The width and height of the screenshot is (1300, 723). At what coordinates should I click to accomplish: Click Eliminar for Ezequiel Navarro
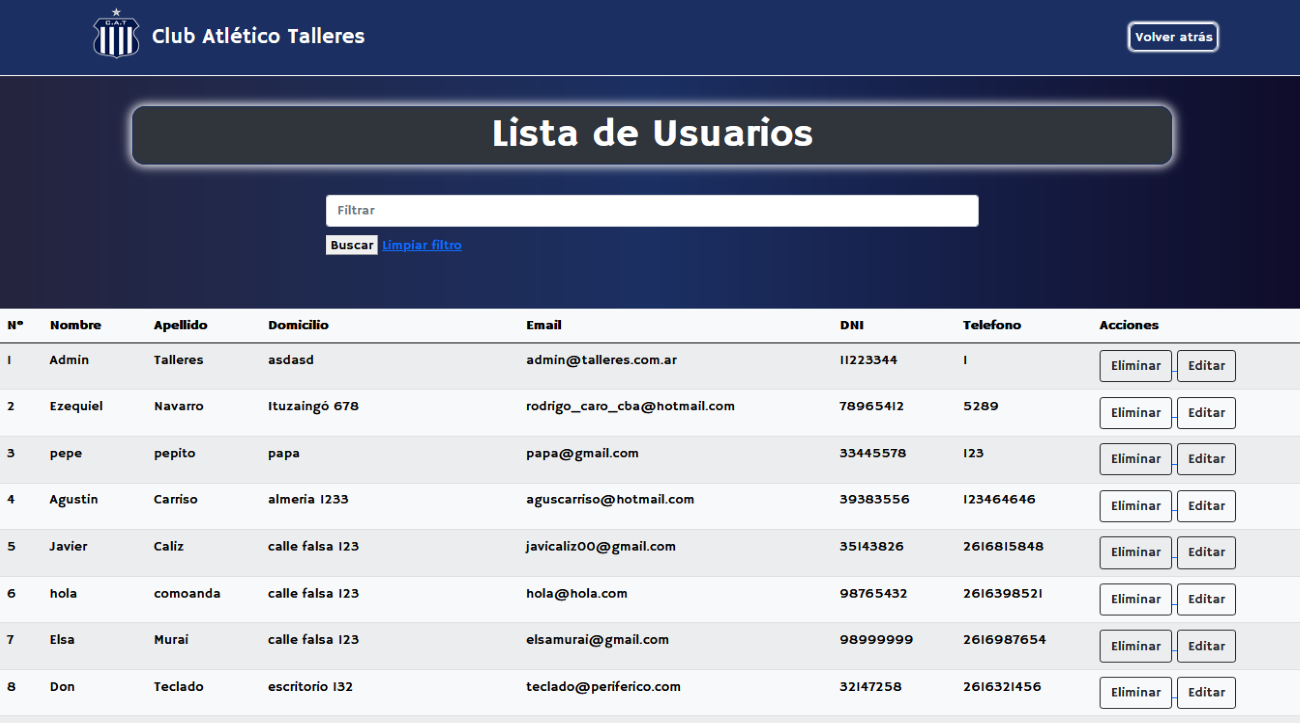coord(1136,413)
